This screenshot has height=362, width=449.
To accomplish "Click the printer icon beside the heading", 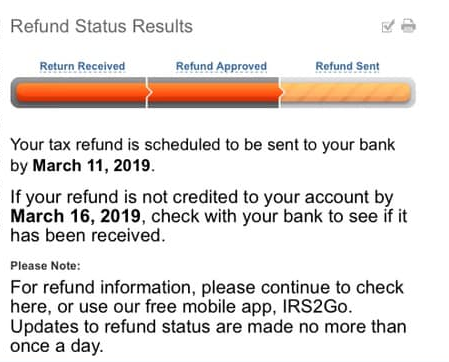I will click(x=408, y=26).
